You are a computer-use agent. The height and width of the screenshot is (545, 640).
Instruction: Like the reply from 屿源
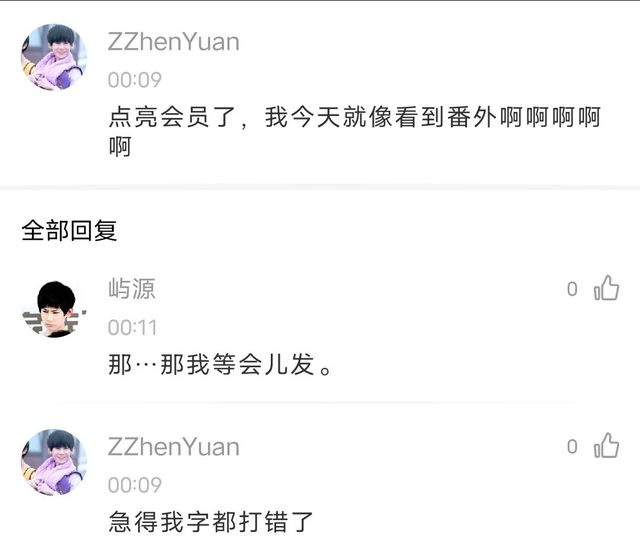(607, 288)
